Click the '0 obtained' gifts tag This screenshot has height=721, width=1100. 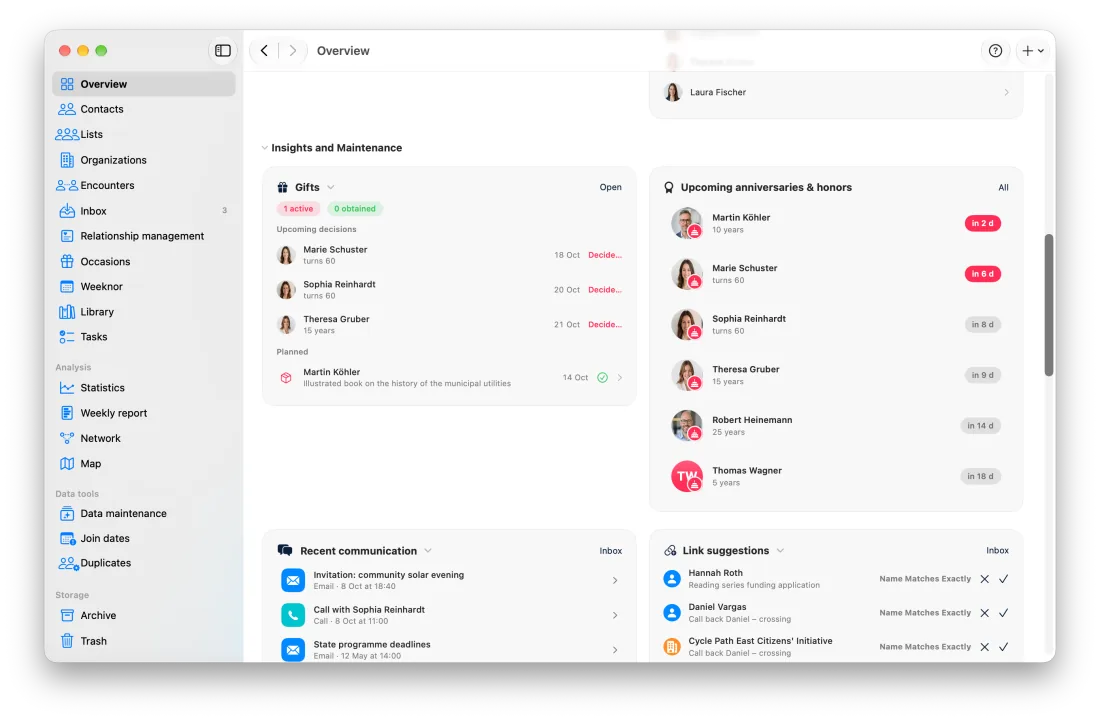pos(354,208)
